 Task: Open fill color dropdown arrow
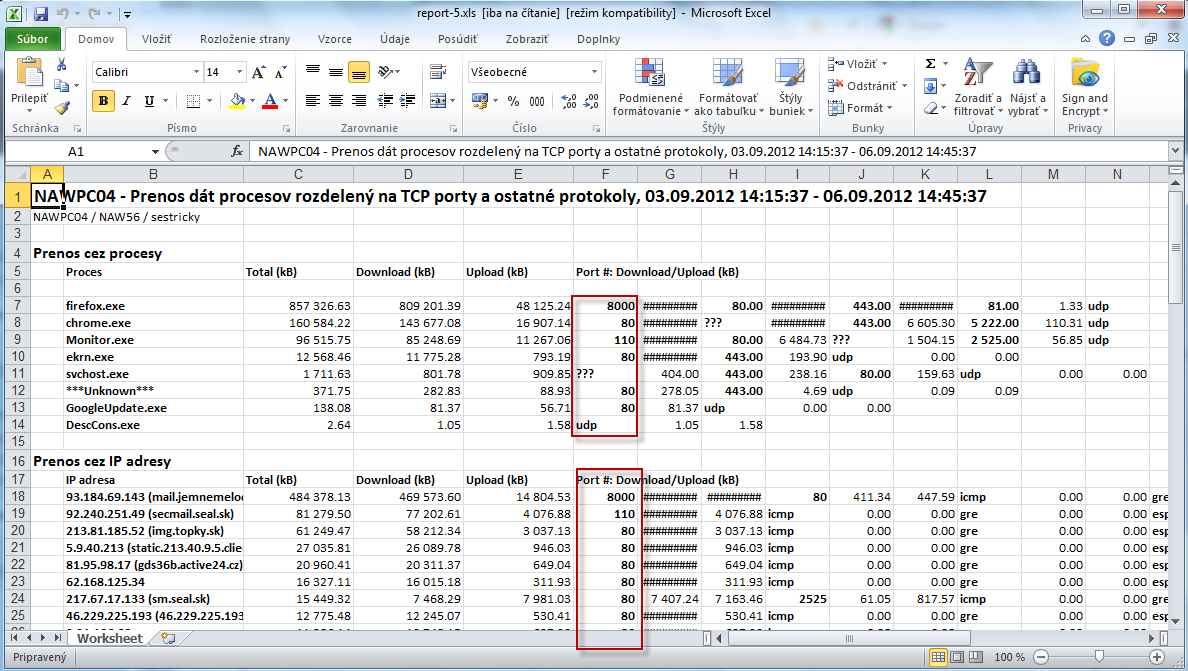coord(252,101)
